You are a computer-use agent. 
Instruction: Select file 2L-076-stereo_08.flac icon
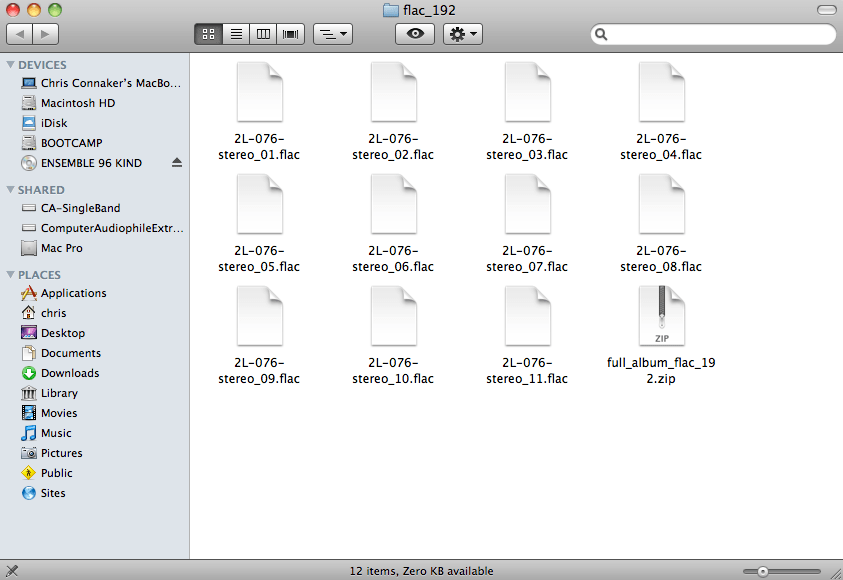(x=661, y=204)
